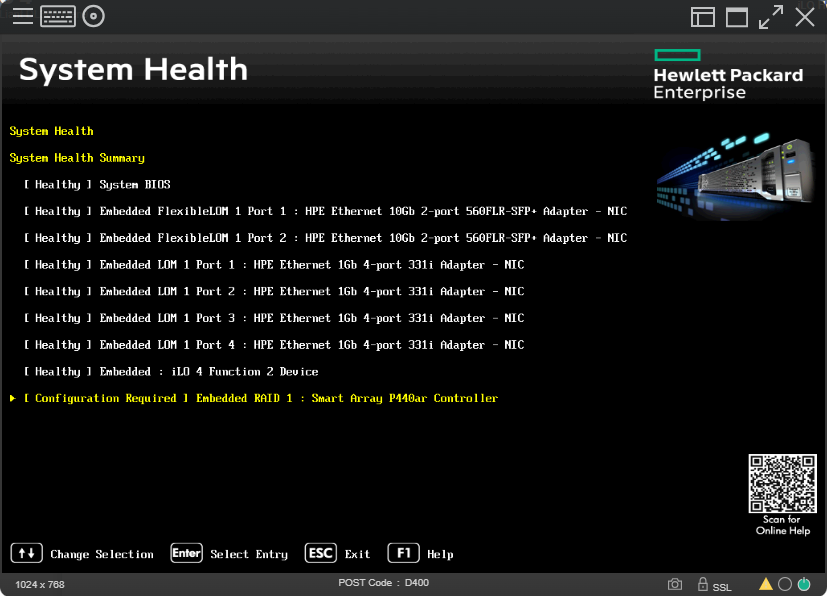
Task: Click the Change Selection label
Action: [x=102, y=554]
